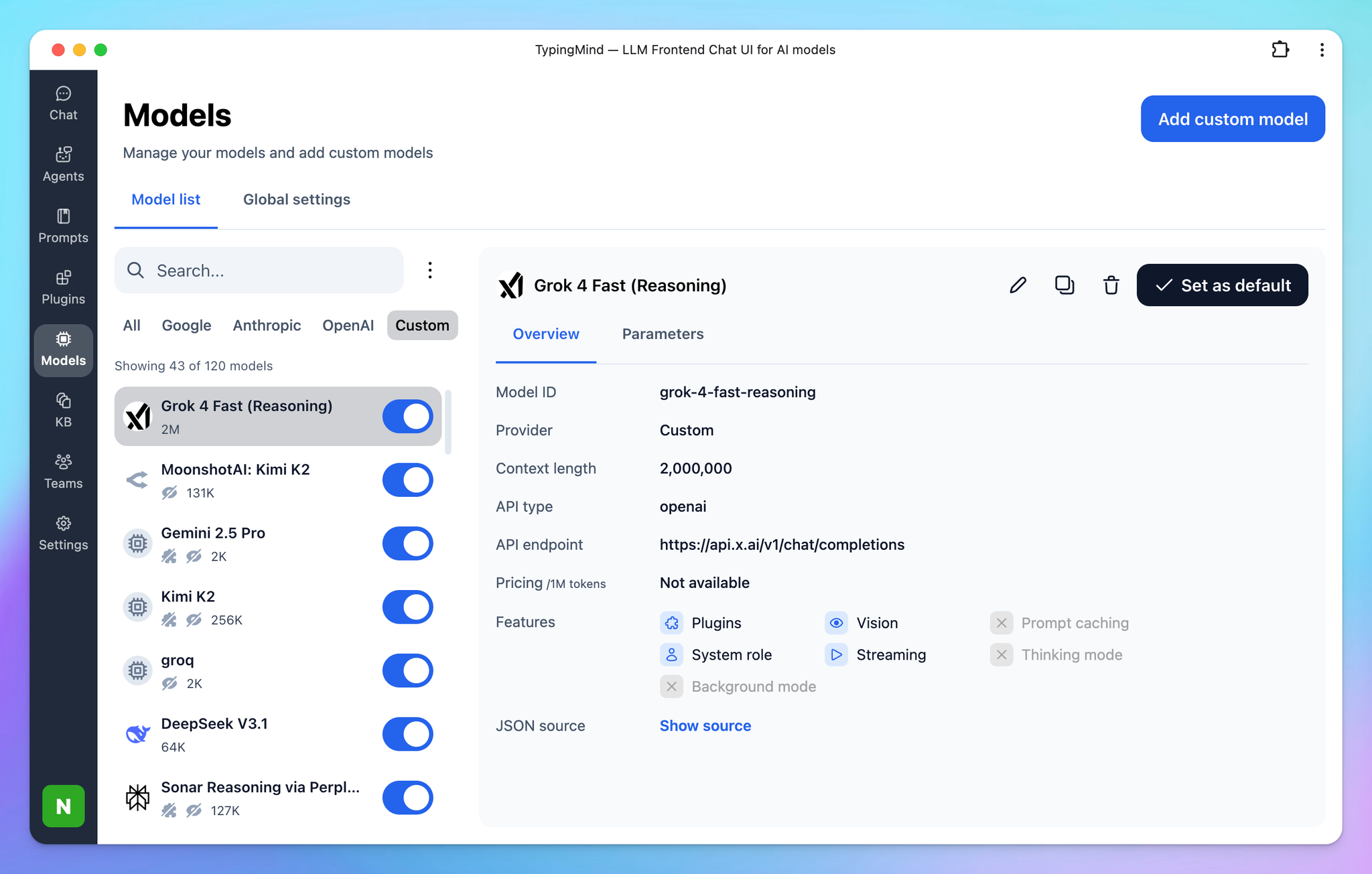The image size is (1372, 874).
Task: Open the Chat section in the sidebar
Action: click(62, 102)
